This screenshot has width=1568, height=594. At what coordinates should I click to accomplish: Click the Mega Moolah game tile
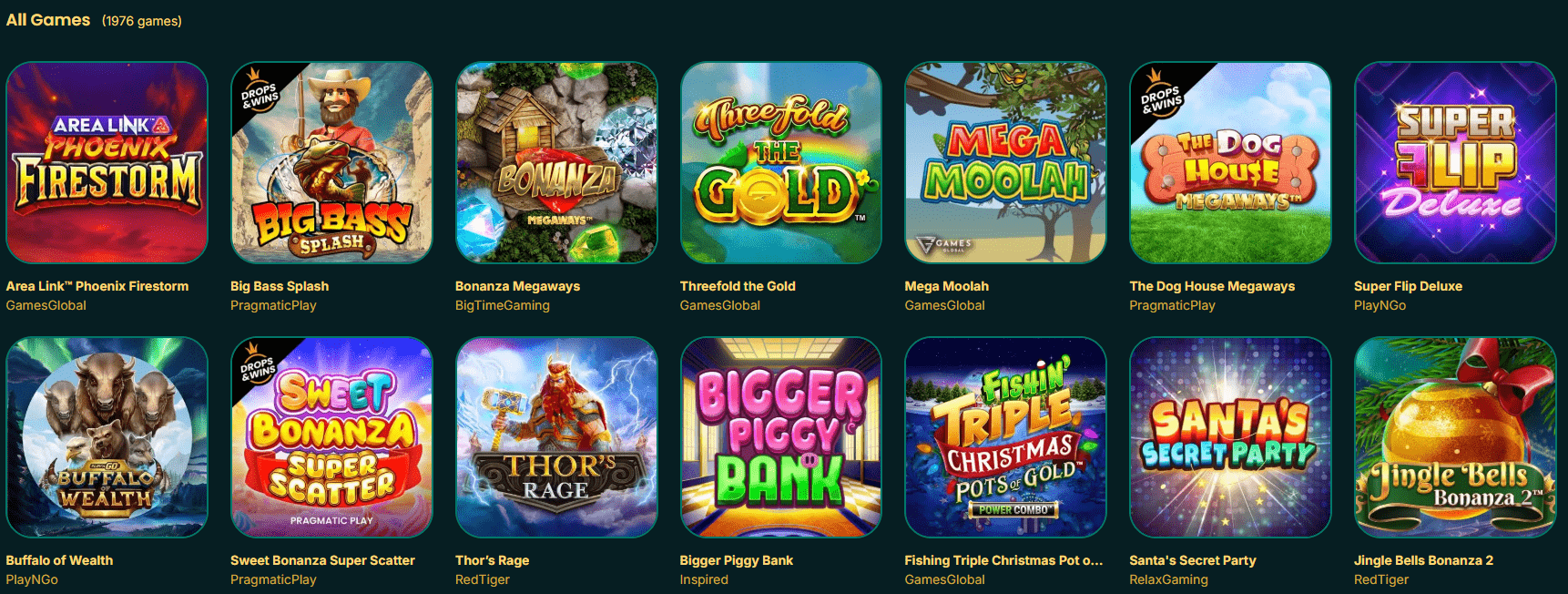pos(1005,163)
